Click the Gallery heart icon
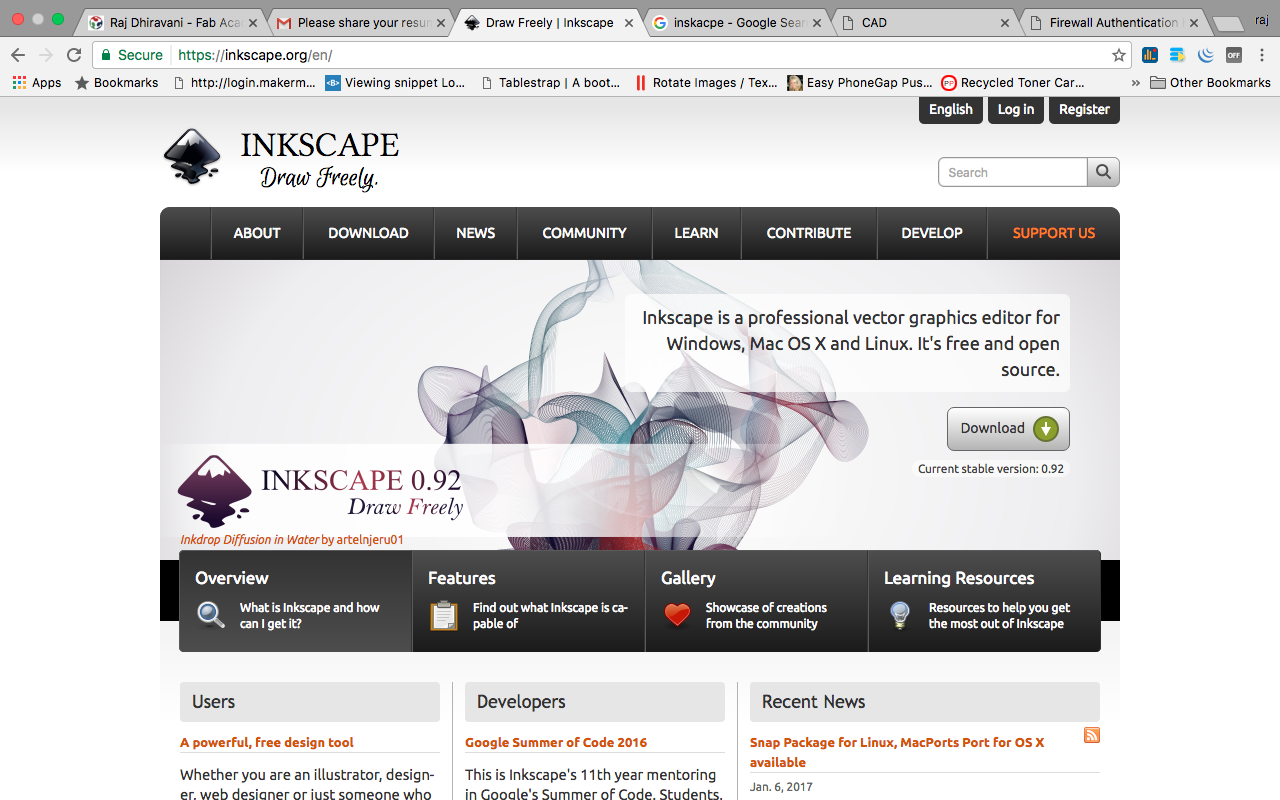This screenshot has height=800, width=1280. tap(677, 615)
